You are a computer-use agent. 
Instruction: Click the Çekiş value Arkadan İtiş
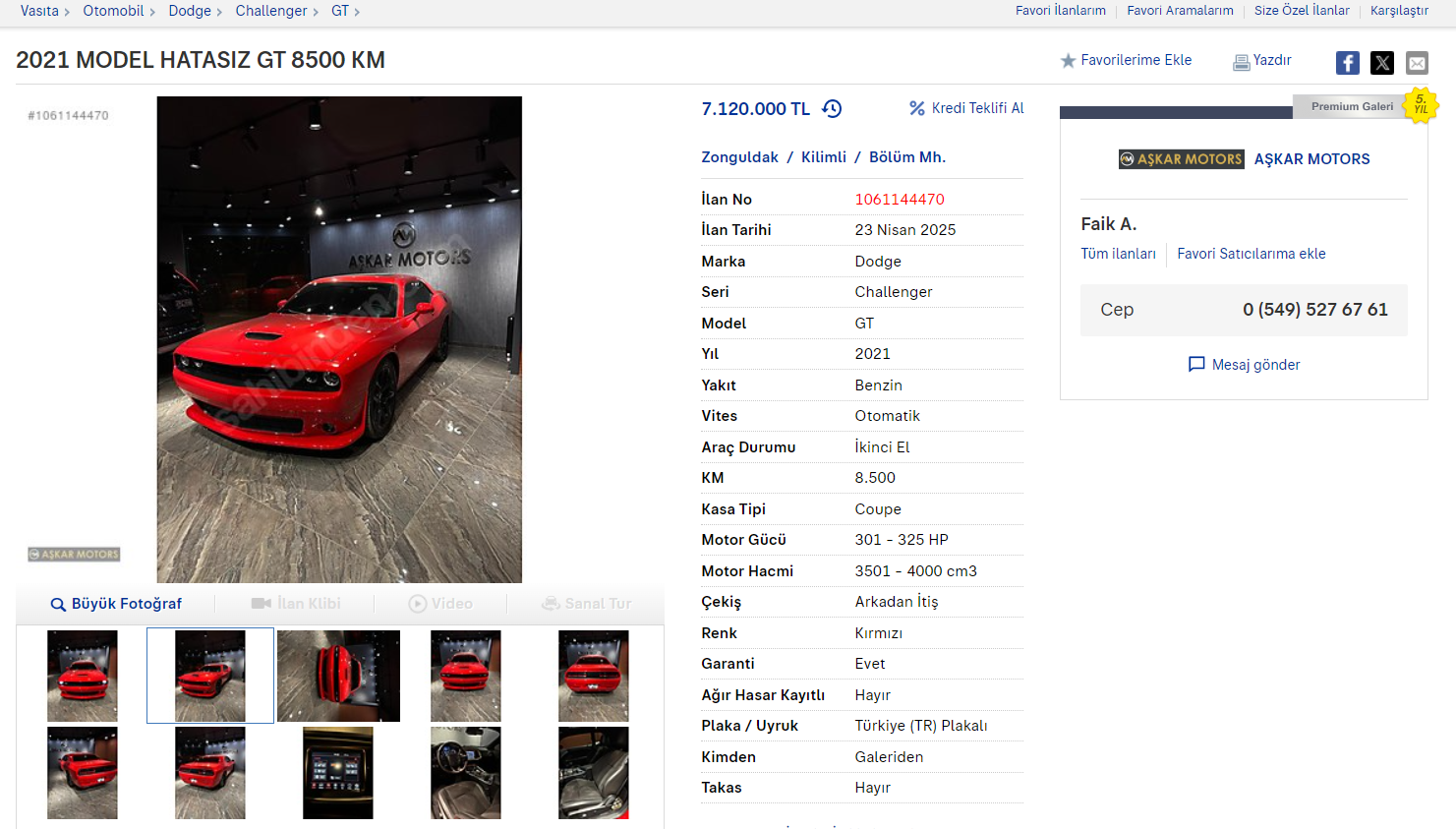(897, 602)
